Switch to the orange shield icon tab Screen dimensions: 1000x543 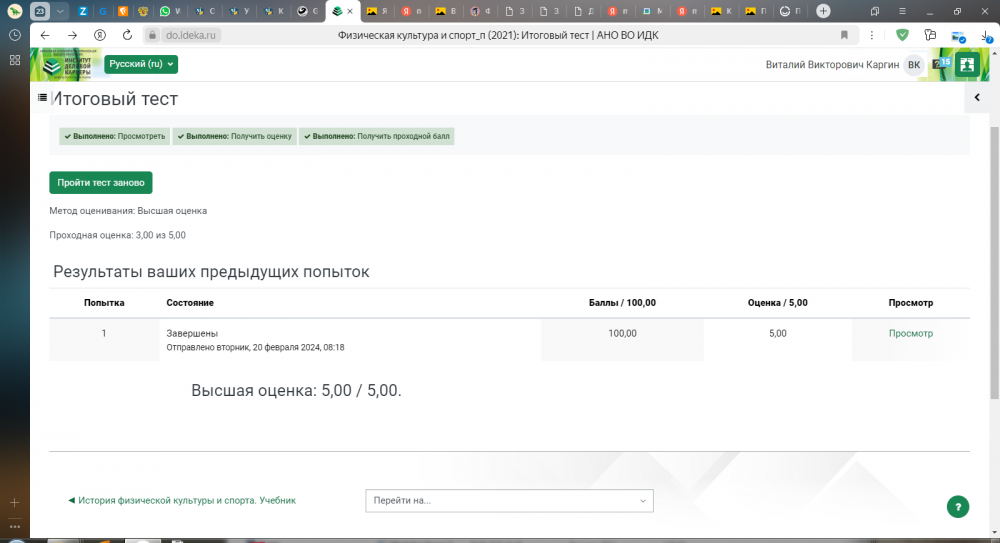(123, 11)
